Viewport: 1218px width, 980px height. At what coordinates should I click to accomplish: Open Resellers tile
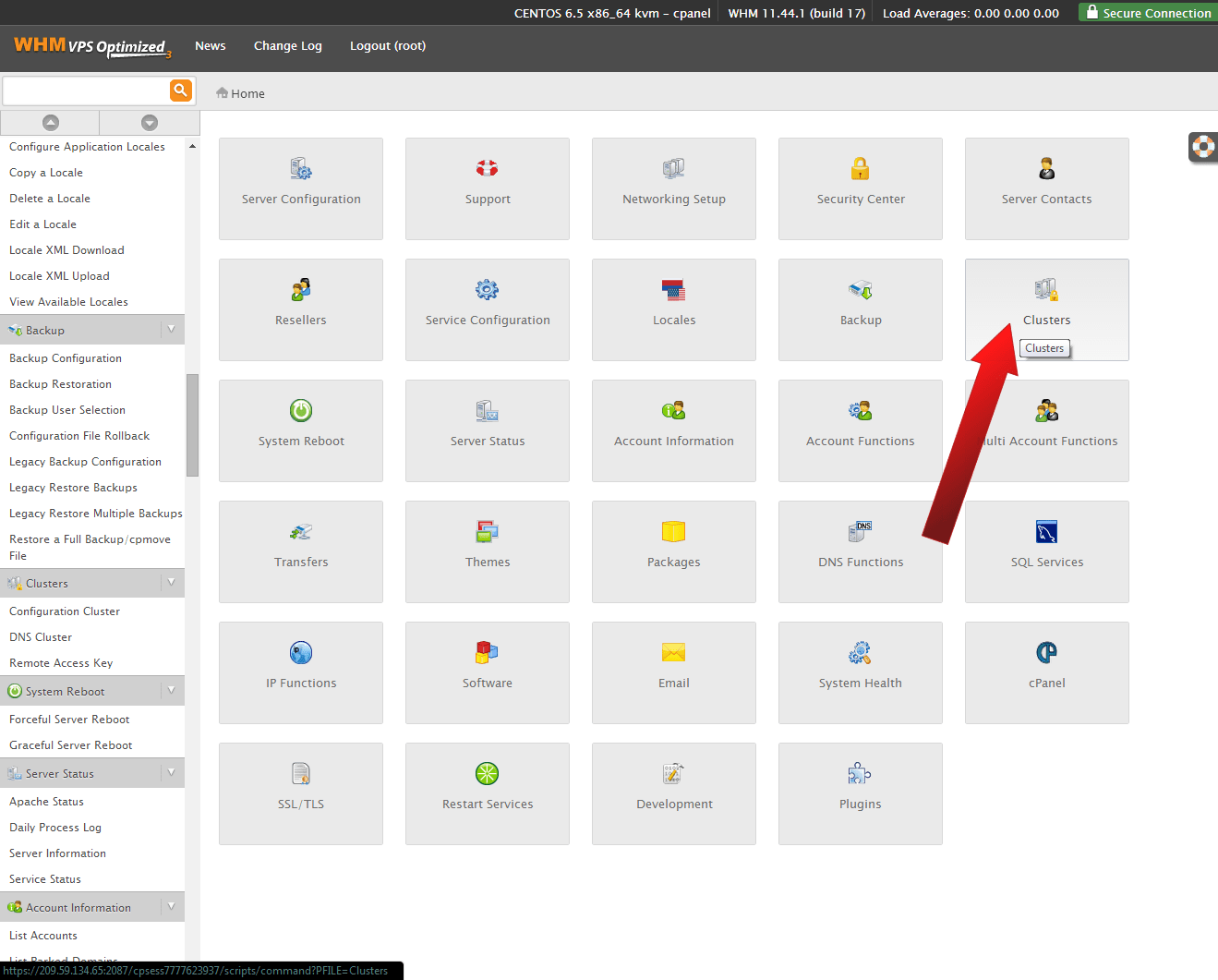pyautogui.click(x=301, y=309)
